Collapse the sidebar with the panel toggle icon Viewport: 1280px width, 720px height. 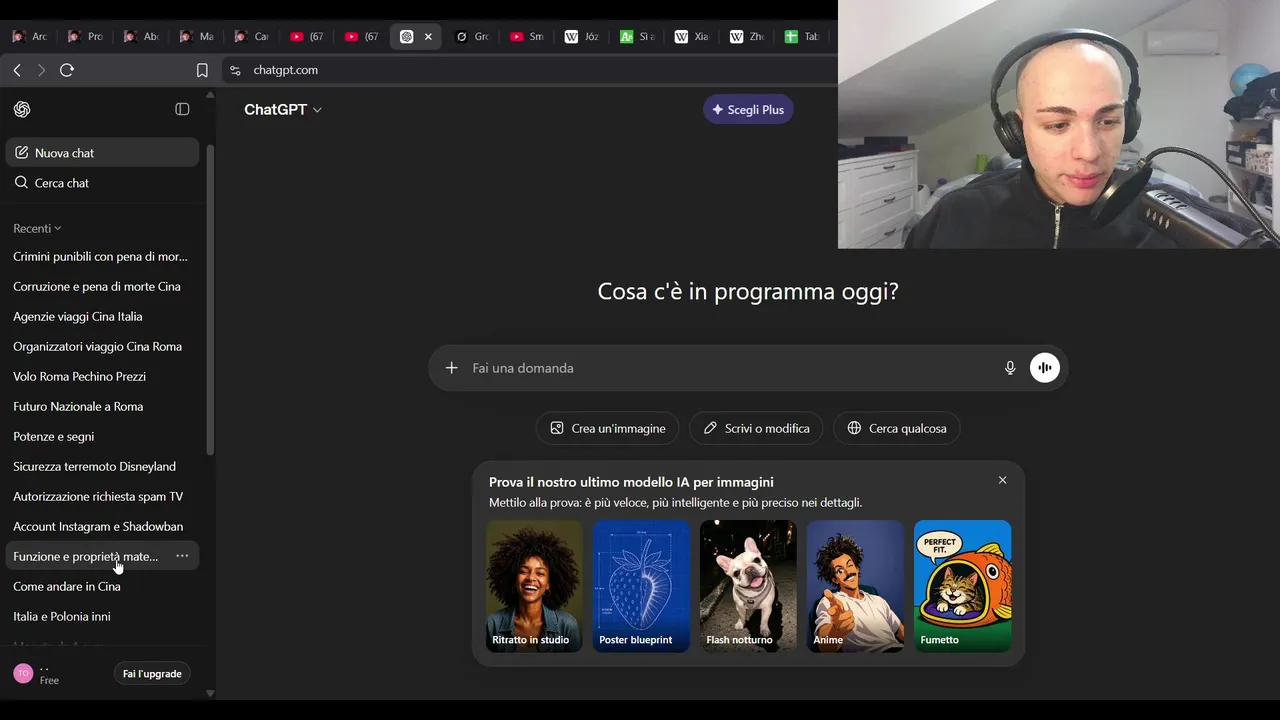click(x=182, y=109)
